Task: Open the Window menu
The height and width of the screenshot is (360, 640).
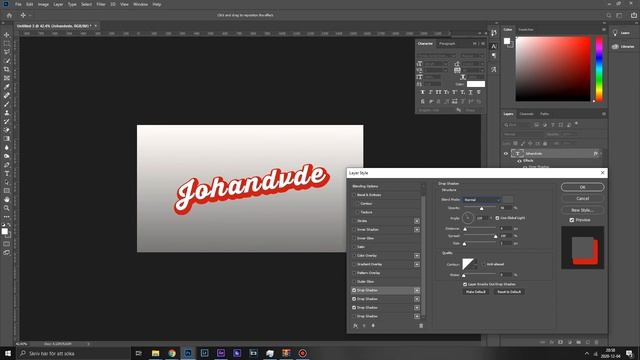Action: click(140, 4)
